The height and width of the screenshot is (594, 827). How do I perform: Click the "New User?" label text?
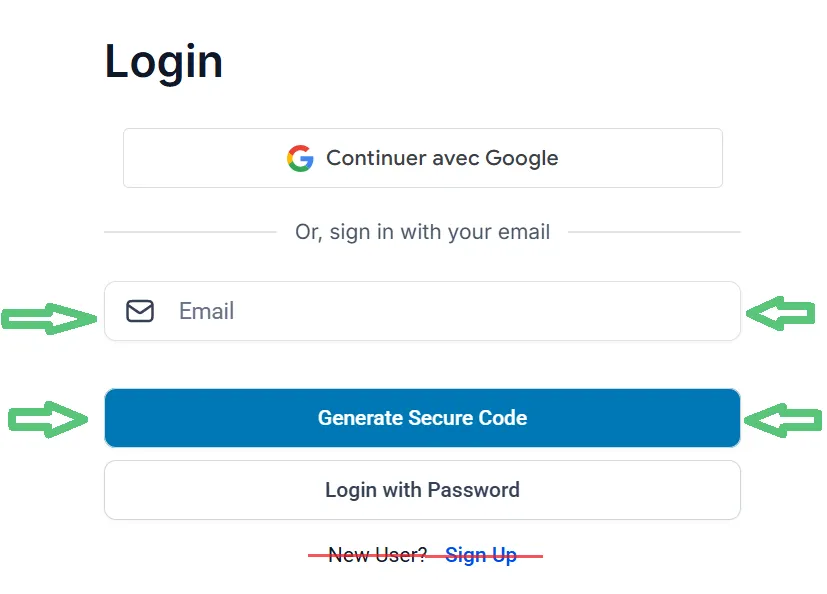pyautogui.click(x=378, y=555)
